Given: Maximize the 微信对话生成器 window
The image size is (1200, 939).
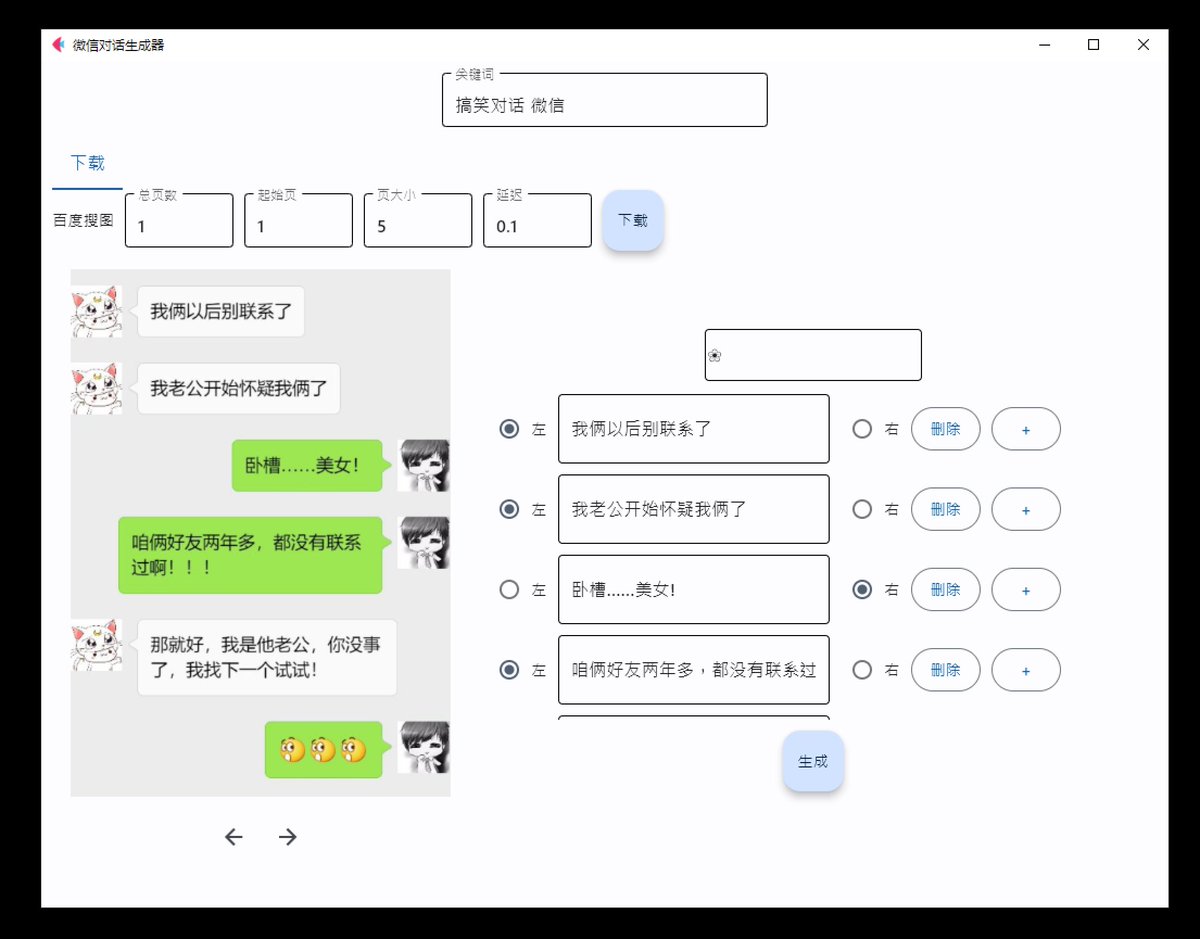Looking at the screenshot, I should [1093, 45].
